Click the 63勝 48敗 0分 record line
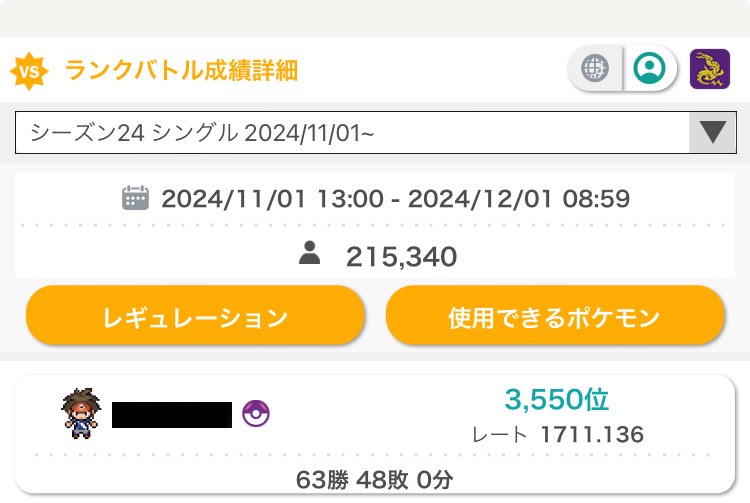The width and height of the screenshot is (750, 503). tap(374, 478)
